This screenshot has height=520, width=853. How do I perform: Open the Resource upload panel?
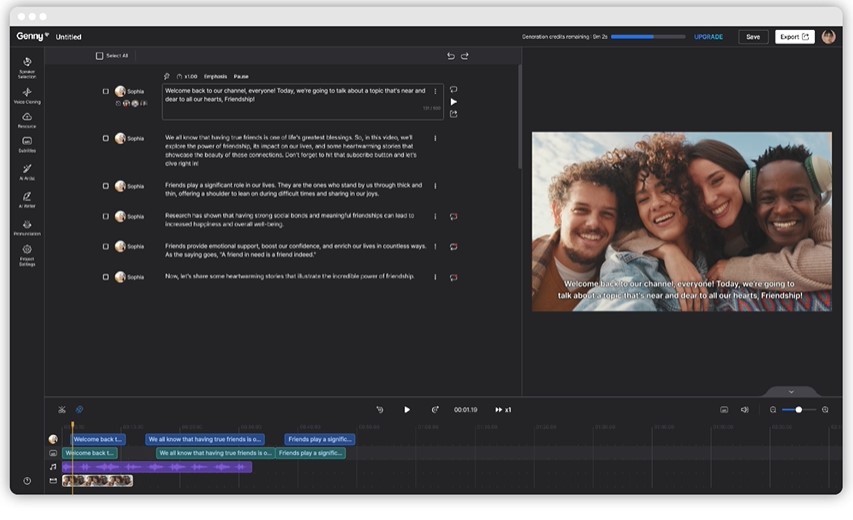point(27,120)
